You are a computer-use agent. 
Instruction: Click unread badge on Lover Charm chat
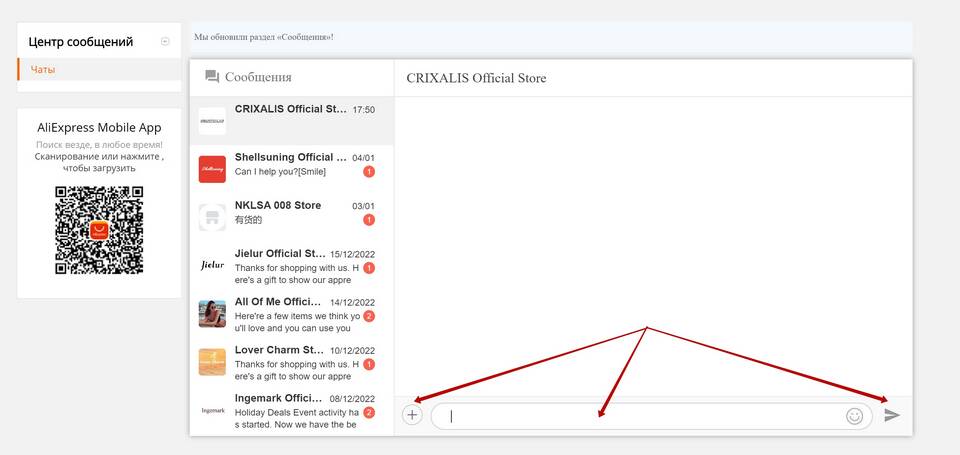(x=369, y=364)
